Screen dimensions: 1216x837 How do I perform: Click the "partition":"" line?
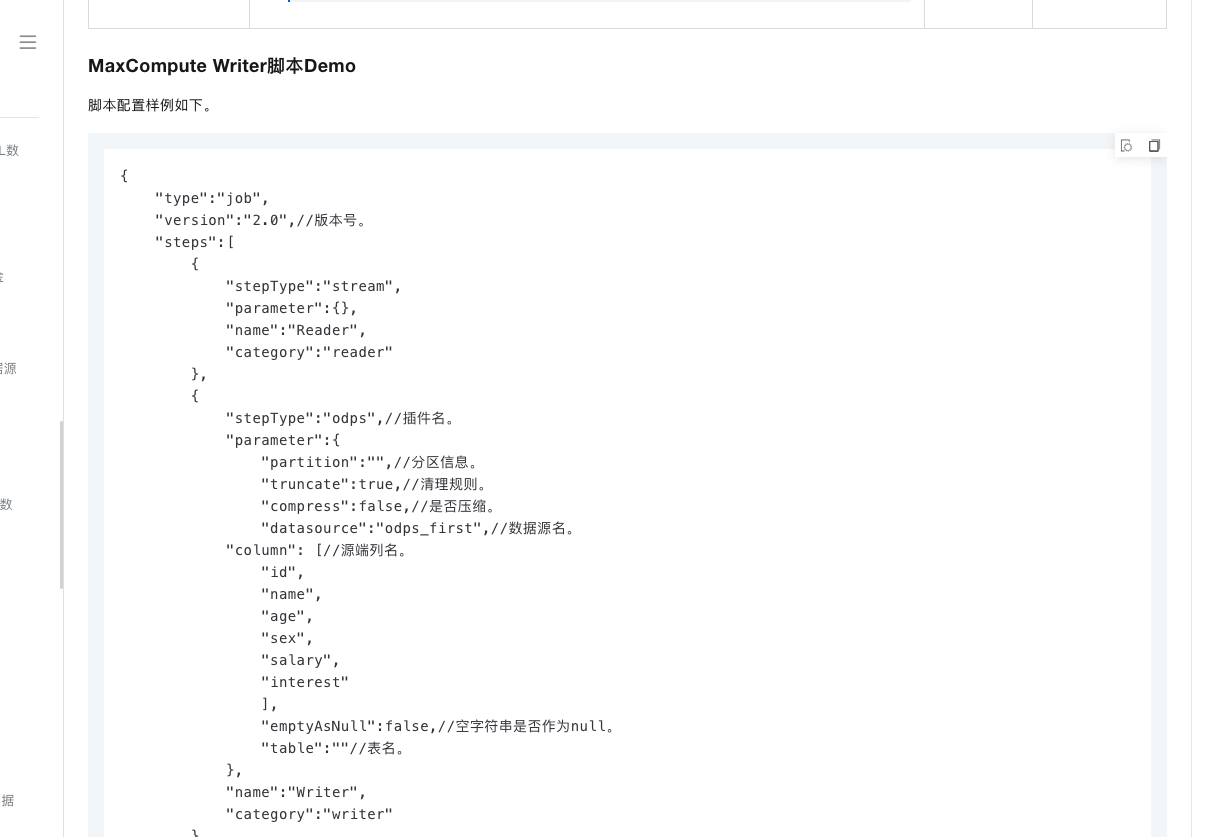pos(373,462)
